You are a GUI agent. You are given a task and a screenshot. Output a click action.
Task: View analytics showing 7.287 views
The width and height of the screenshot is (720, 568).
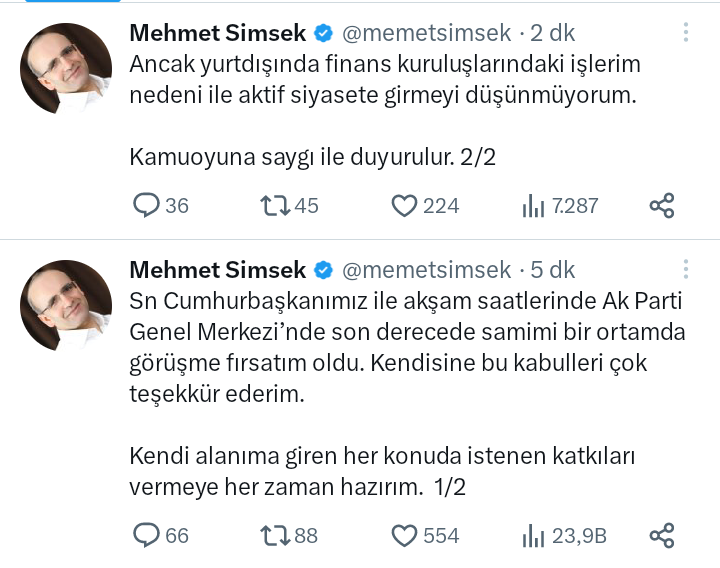click(533, 206)
